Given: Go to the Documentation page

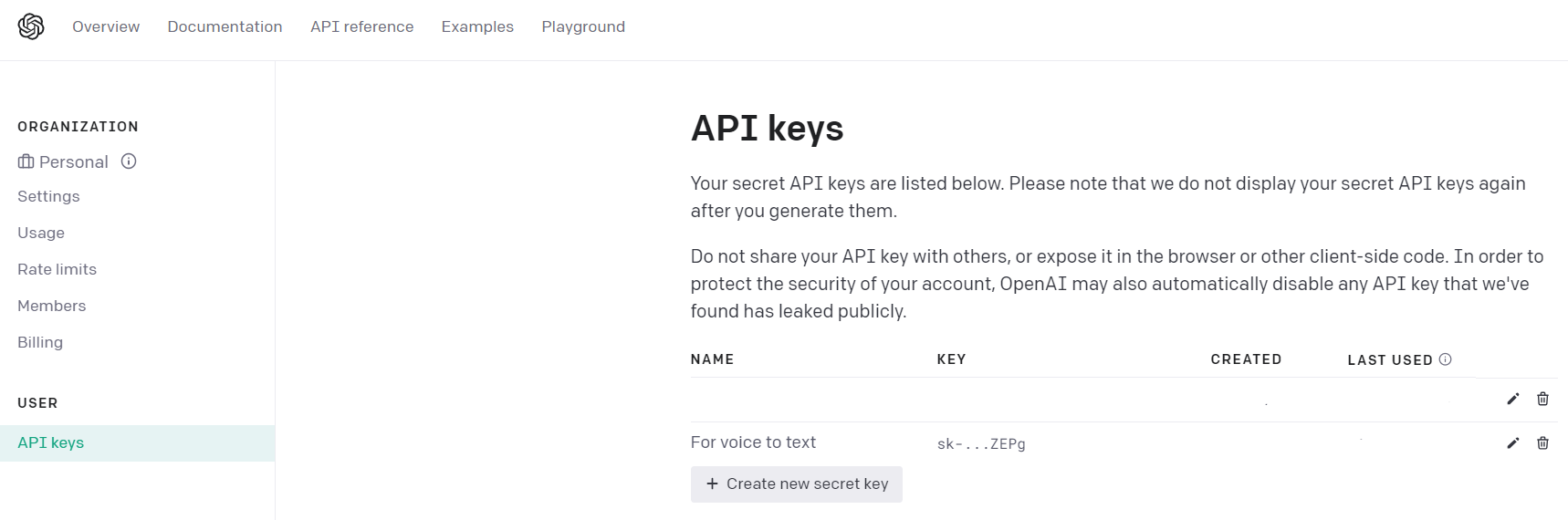Looking at the screenshot, I should [x=225, y=26].
